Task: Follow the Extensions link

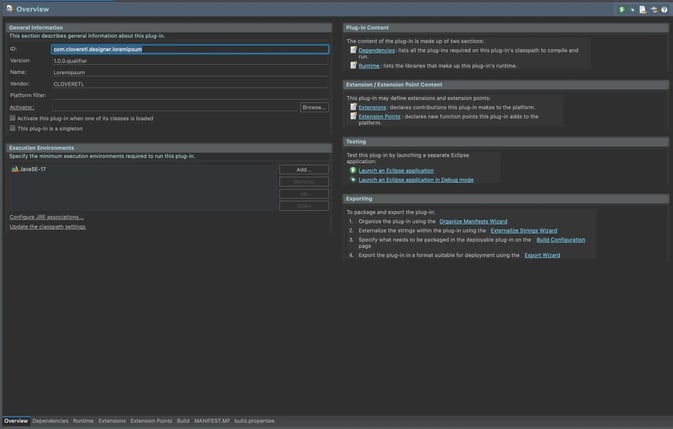Action: (373, 107)
